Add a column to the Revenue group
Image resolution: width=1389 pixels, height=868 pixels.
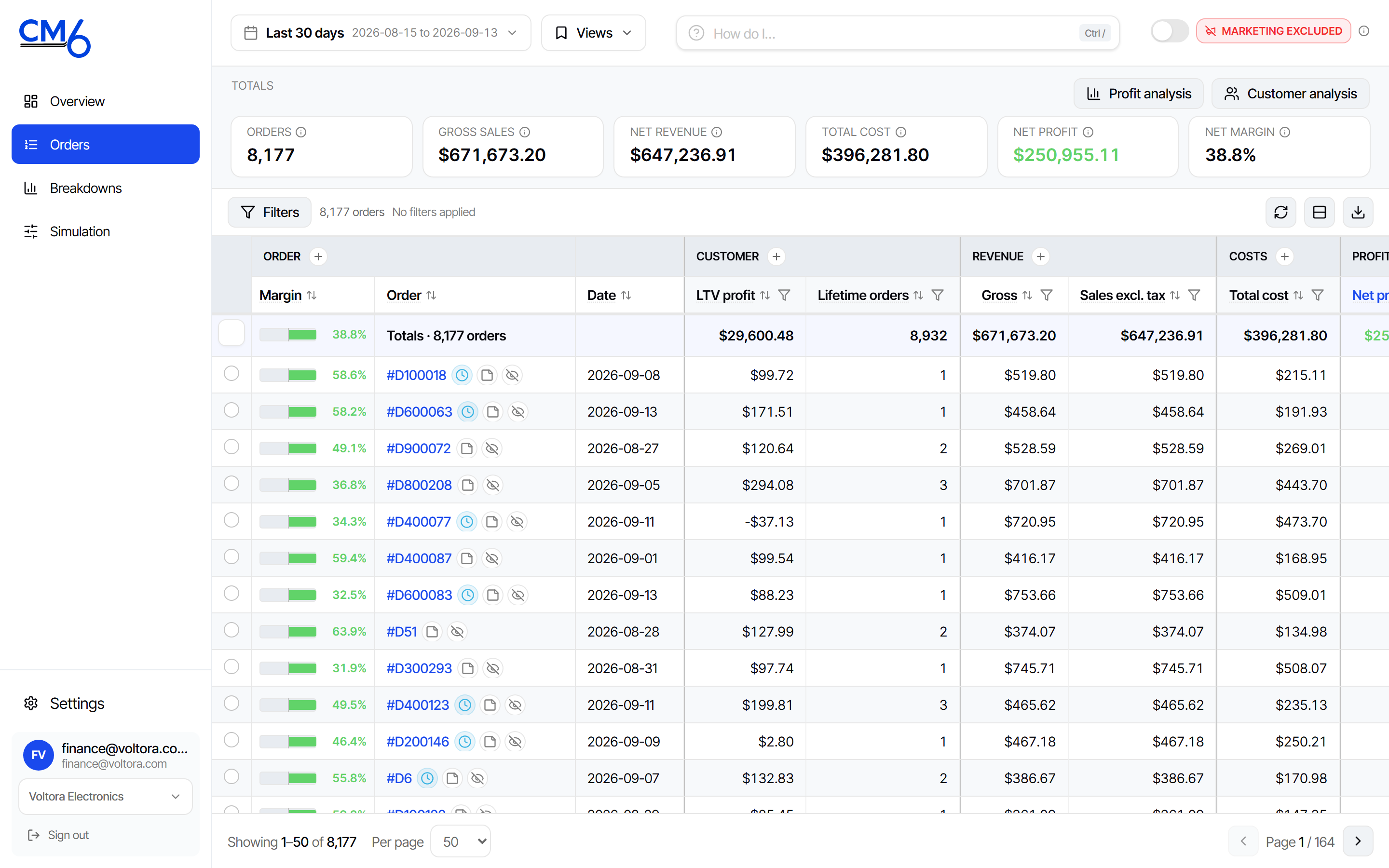[1041, 257]
